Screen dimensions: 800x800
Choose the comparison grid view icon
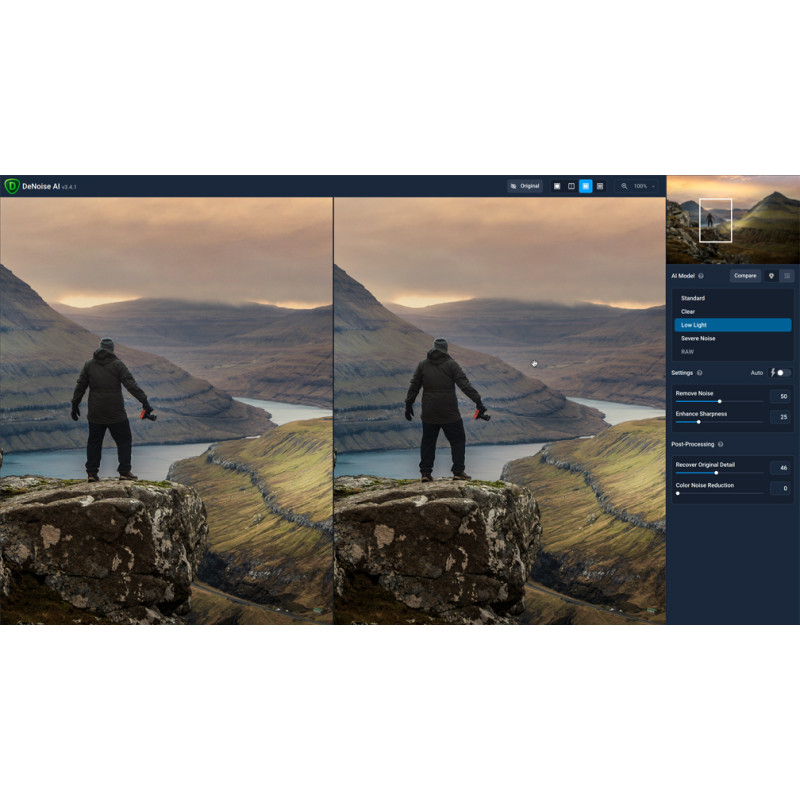(600, 186)
